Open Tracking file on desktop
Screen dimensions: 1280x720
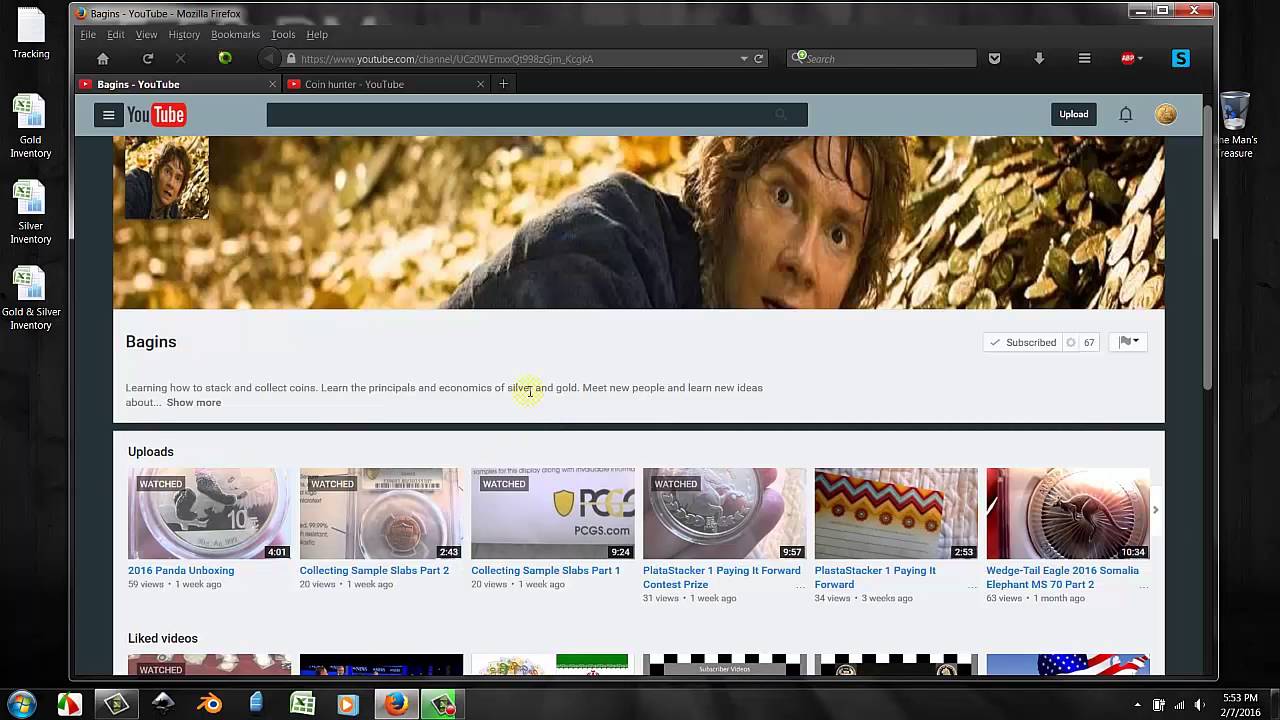31,32
